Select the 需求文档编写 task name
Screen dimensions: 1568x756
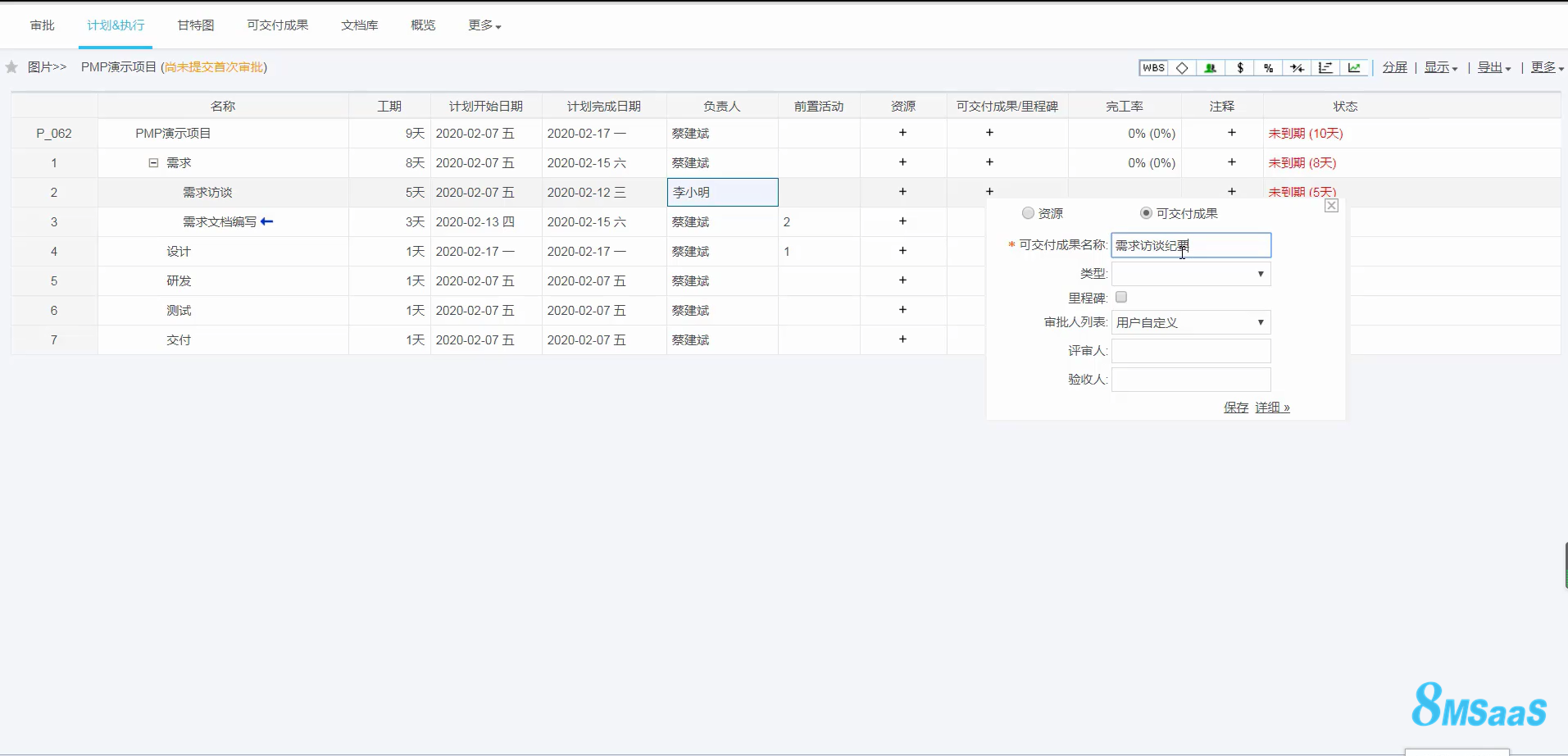220,222
